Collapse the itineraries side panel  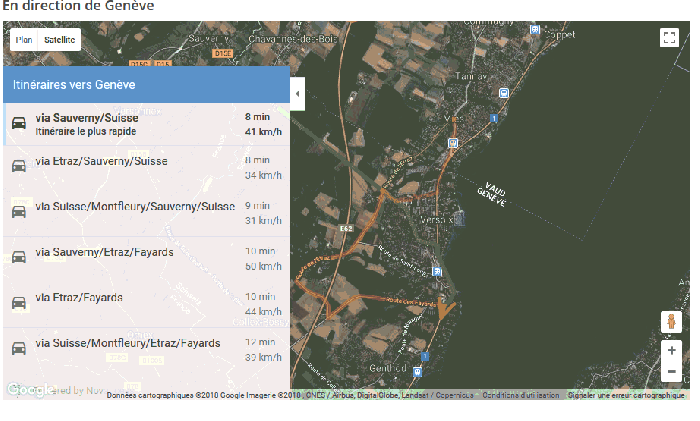pos(297,94)
